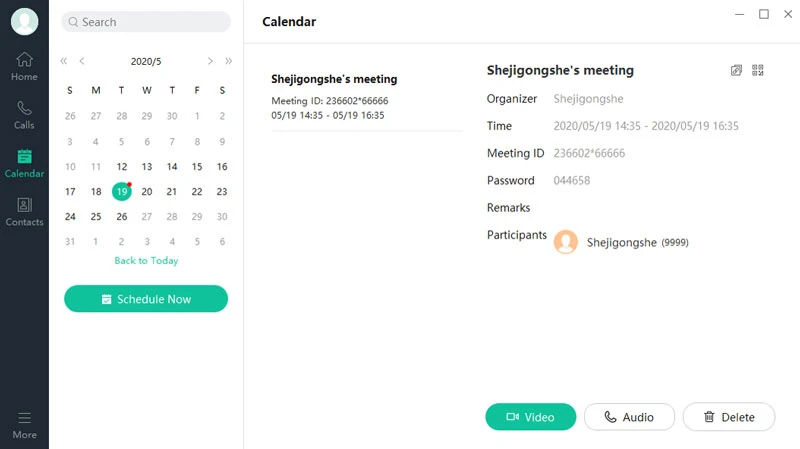The width and height of the screenshot is (800, 449).
Task: Click the Back to Today link
Action: 146,261
